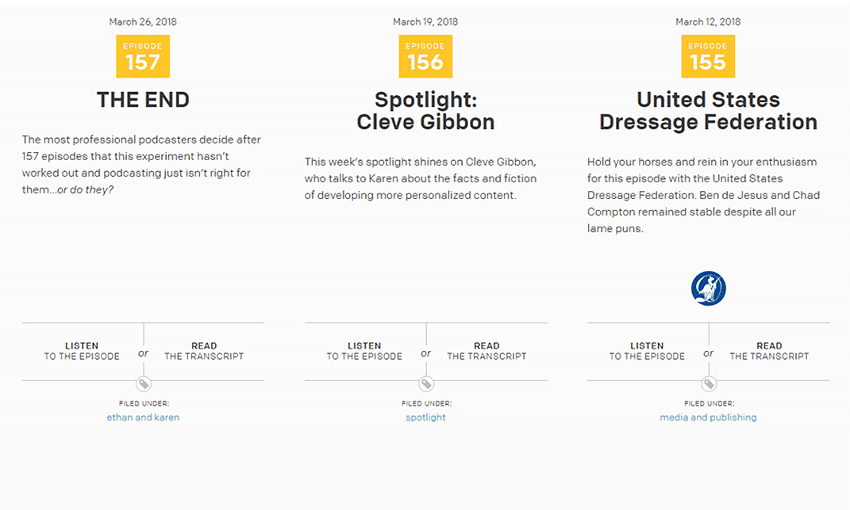Open United States Dressage Federation title

(x=708, y=111)
